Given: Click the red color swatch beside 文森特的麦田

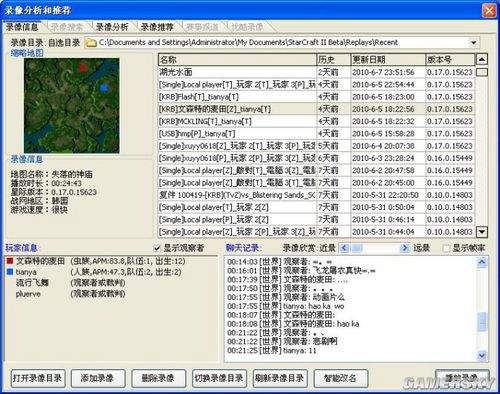Looking at the screenshot, I should click(10, 261).
